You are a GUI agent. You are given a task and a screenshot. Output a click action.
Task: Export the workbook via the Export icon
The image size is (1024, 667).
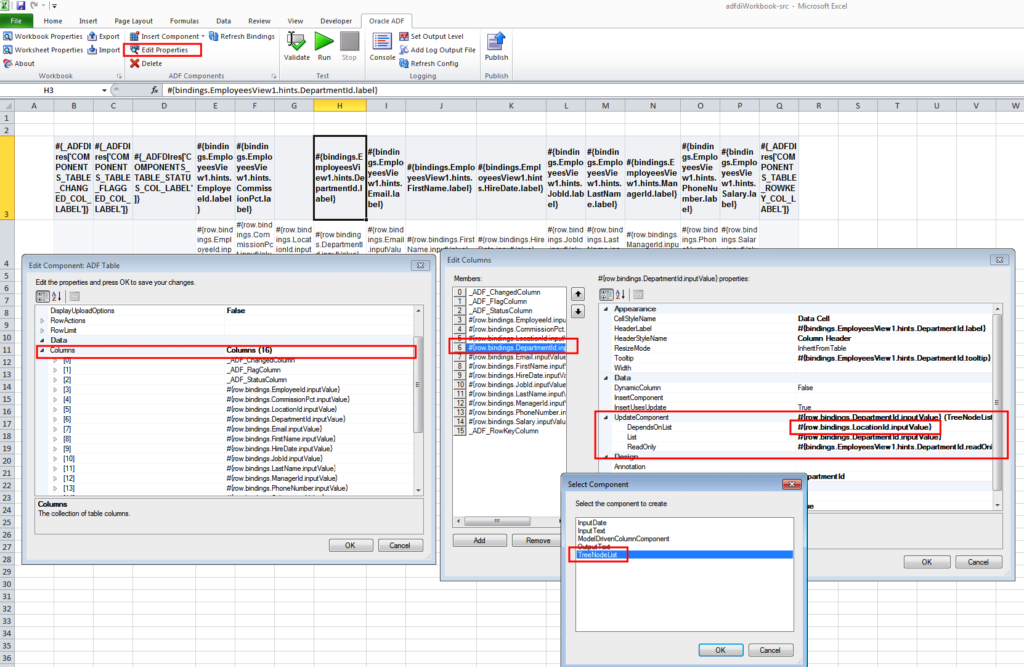coord(107,36)
